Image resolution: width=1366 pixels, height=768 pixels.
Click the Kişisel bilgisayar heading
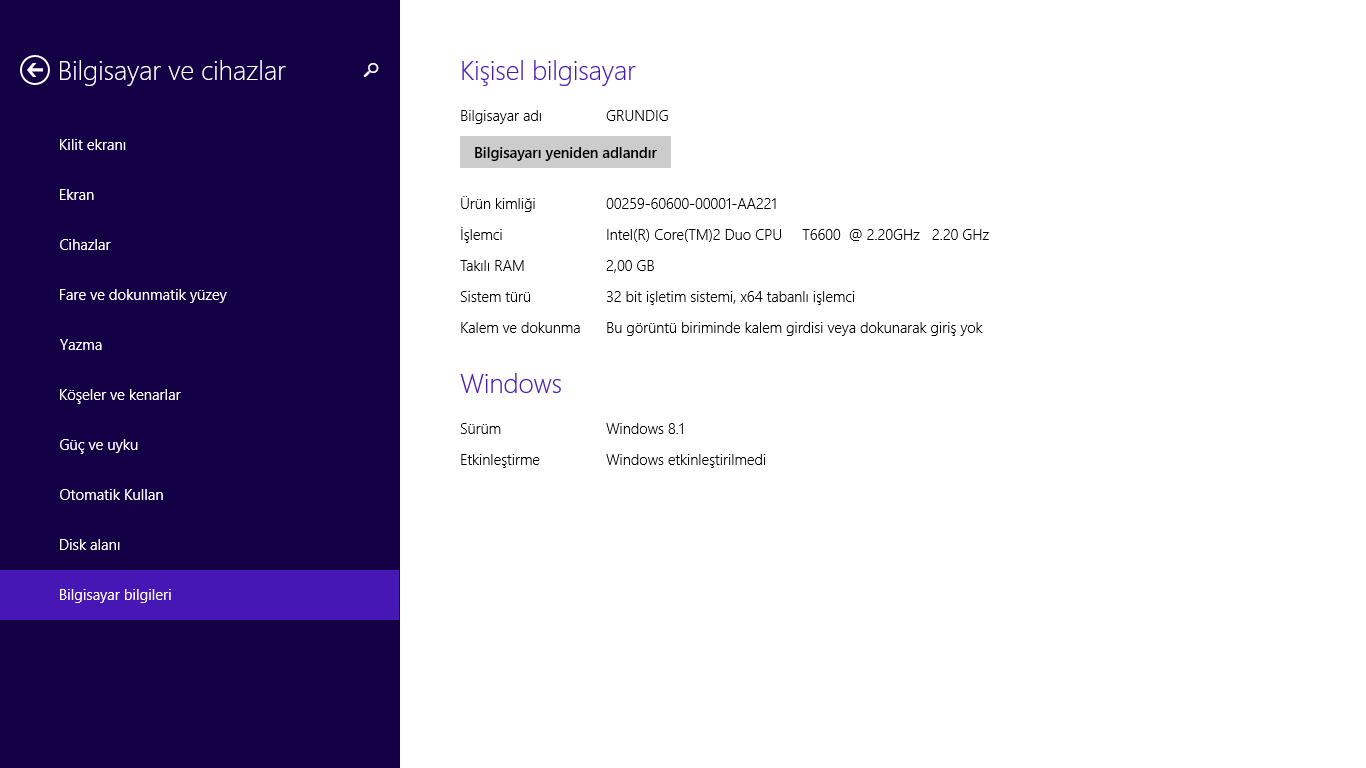[x=548, y=71]
